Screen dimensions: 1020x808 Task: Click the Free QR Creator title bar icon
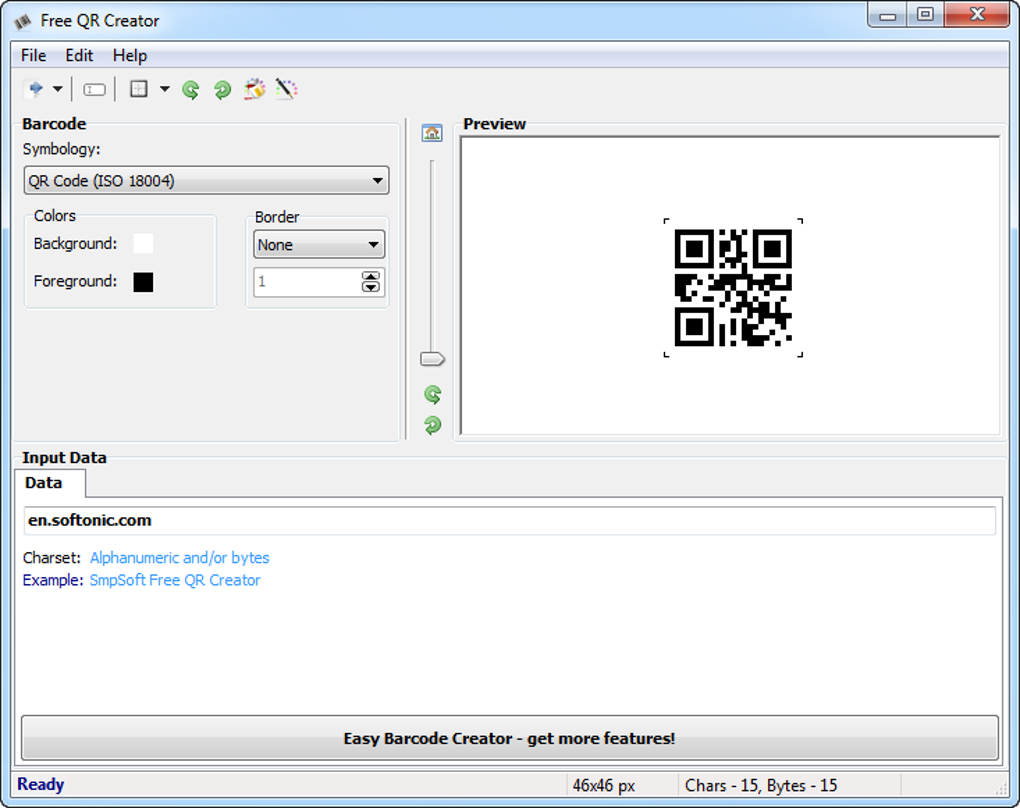(23, 21)
